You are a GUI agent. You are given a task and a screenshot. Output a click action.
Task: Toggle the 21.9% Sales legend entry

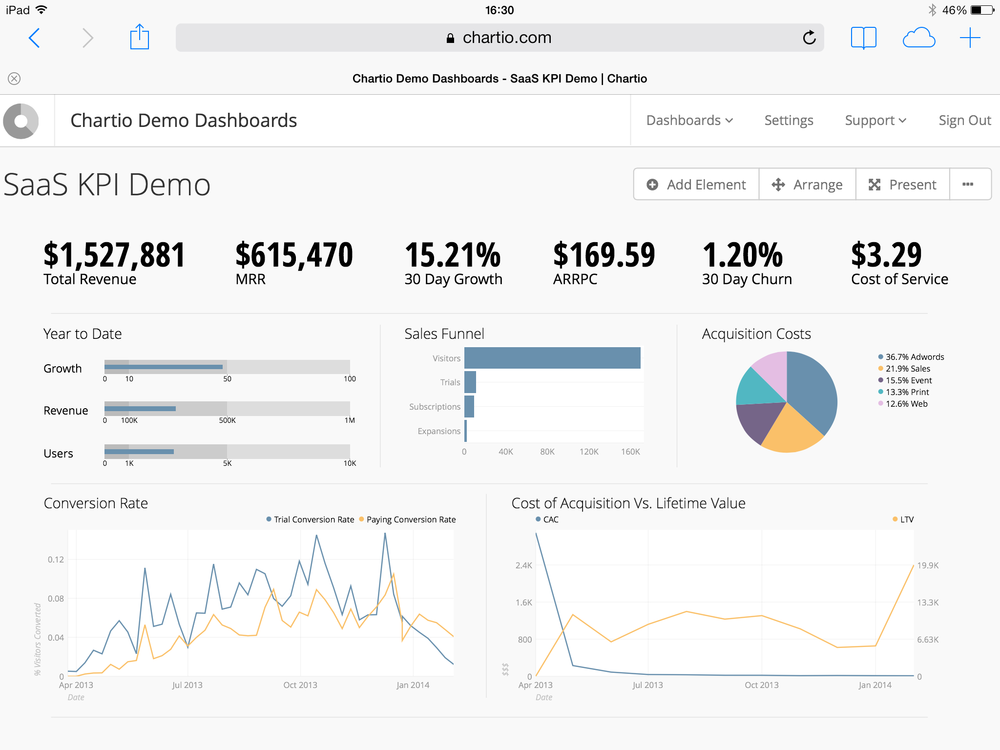[904, 369]
